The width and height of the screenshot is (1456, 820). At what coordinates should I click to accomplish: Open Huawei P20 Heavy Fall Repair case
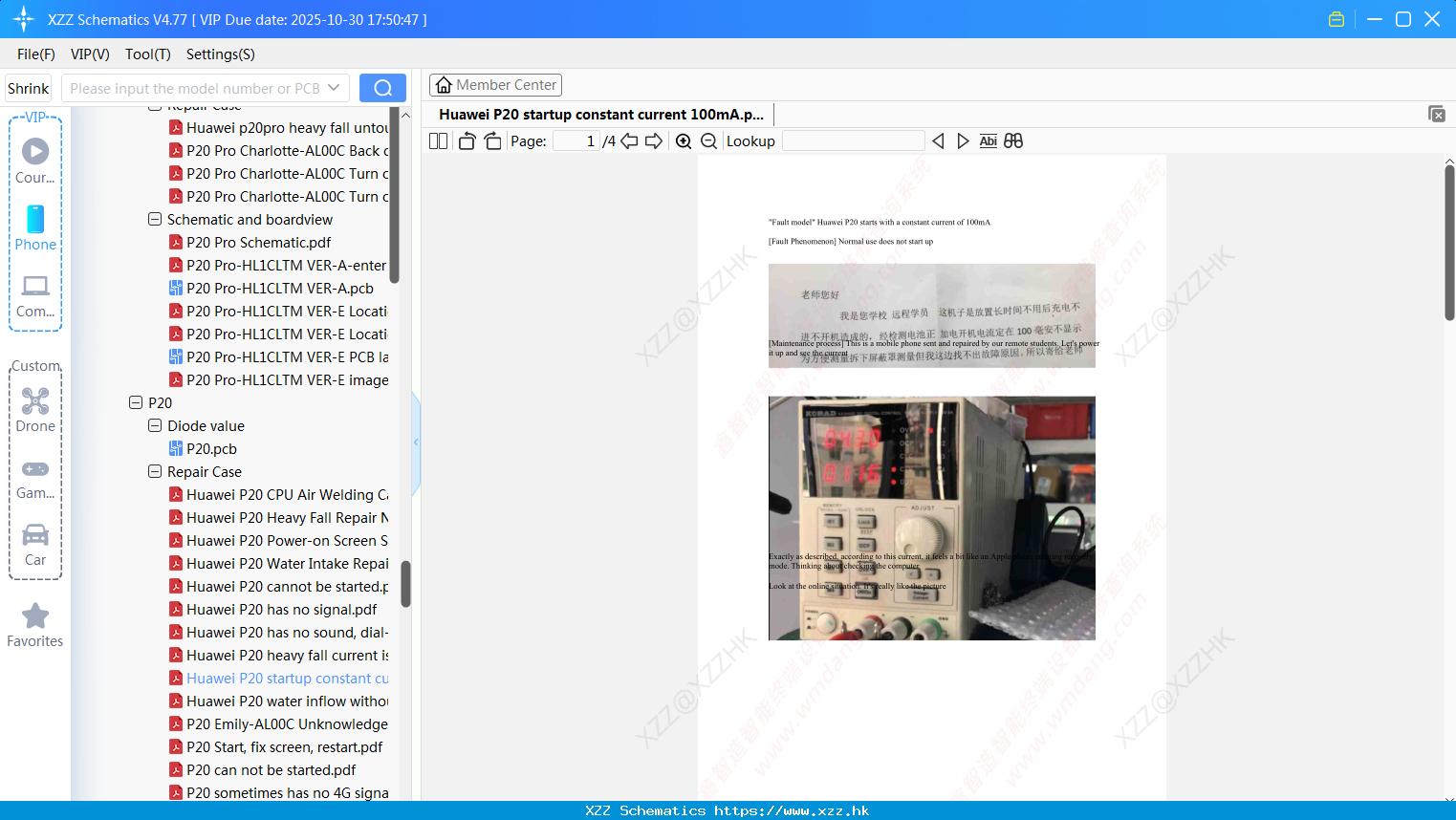[279, 517]
